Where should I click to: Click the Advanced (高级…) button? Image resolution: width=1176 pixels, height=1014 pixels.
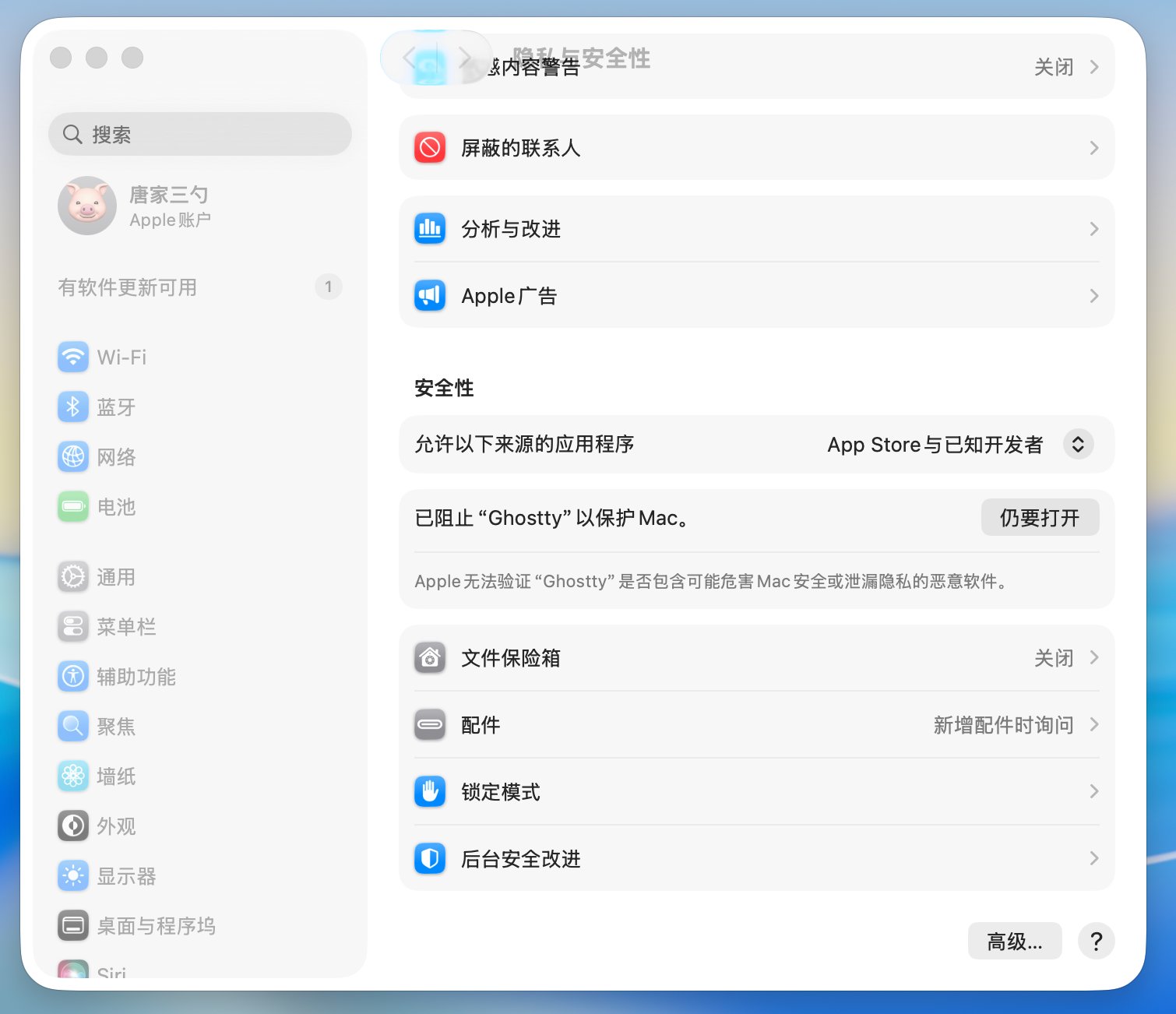pos(1015,941)
